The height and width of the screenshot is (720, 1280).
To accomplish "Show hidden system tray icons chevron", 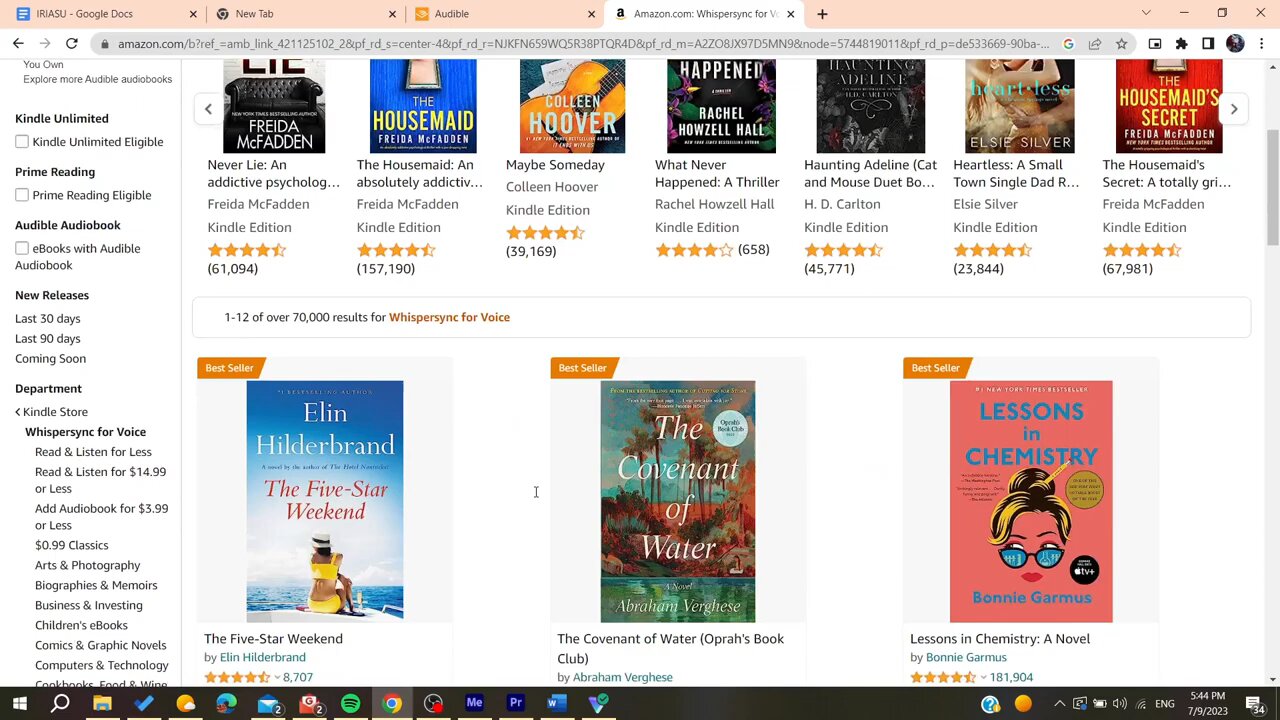I will 1060,704.
